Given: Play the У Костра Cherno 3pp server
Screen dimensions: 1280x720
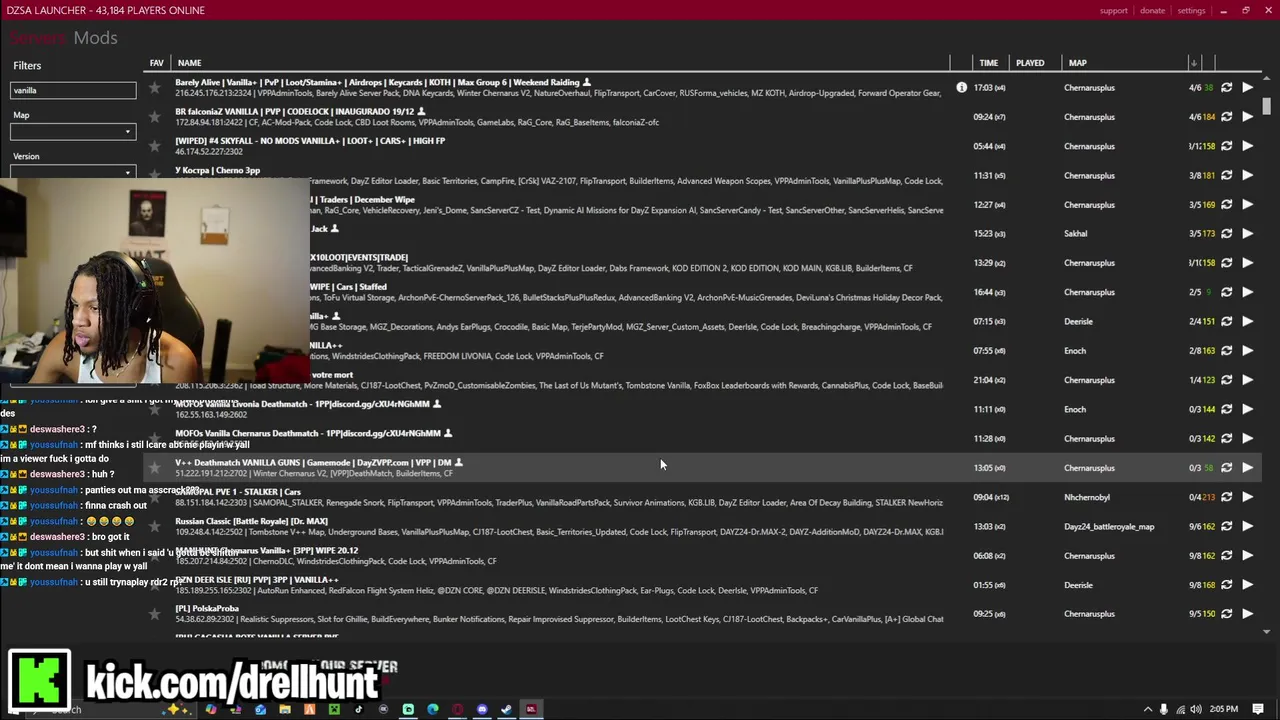Looking at the screenshot, I should (1247, 175).
